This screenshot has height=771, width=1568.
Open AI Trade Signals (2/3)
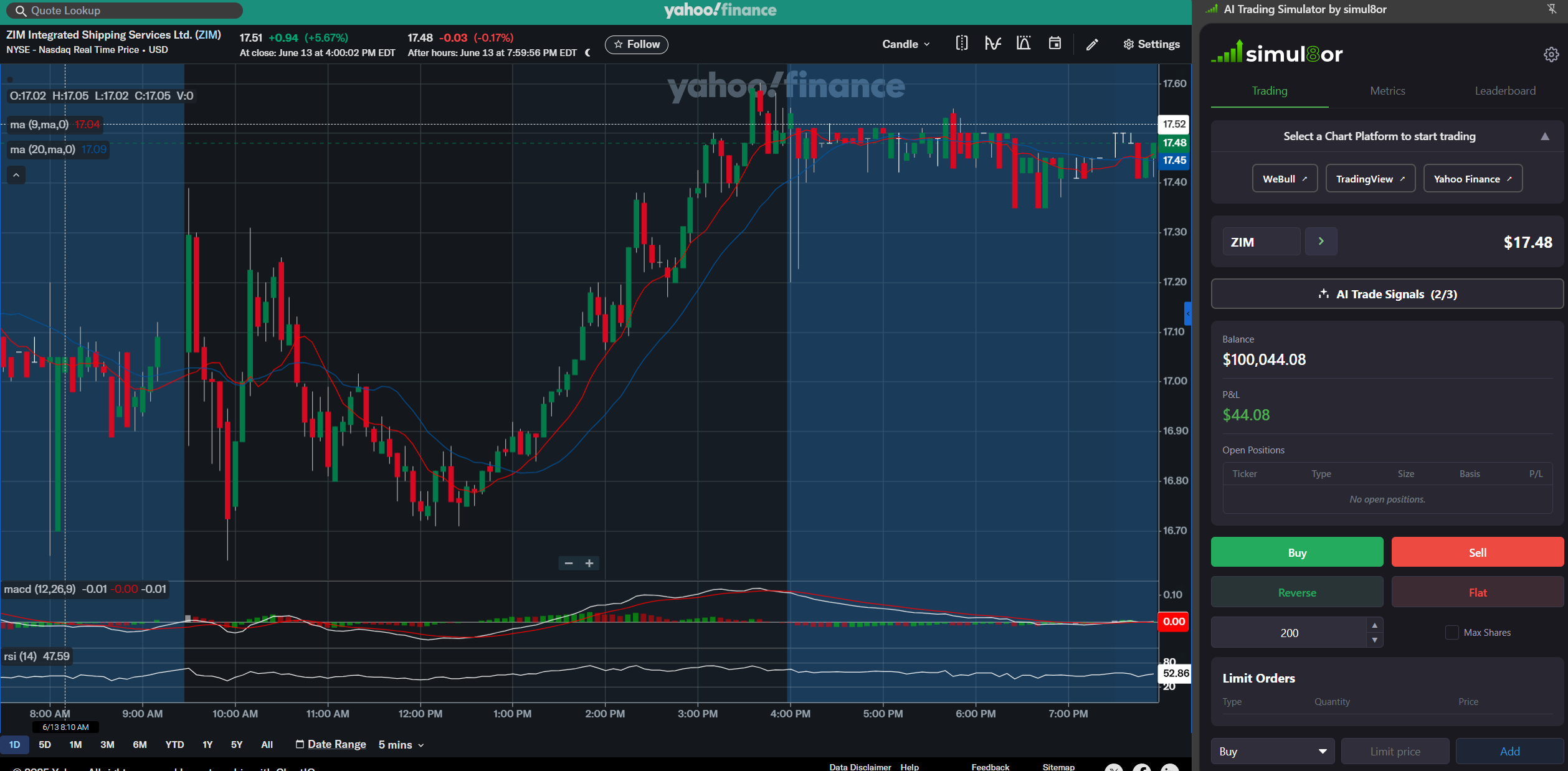click(1387, 294)
